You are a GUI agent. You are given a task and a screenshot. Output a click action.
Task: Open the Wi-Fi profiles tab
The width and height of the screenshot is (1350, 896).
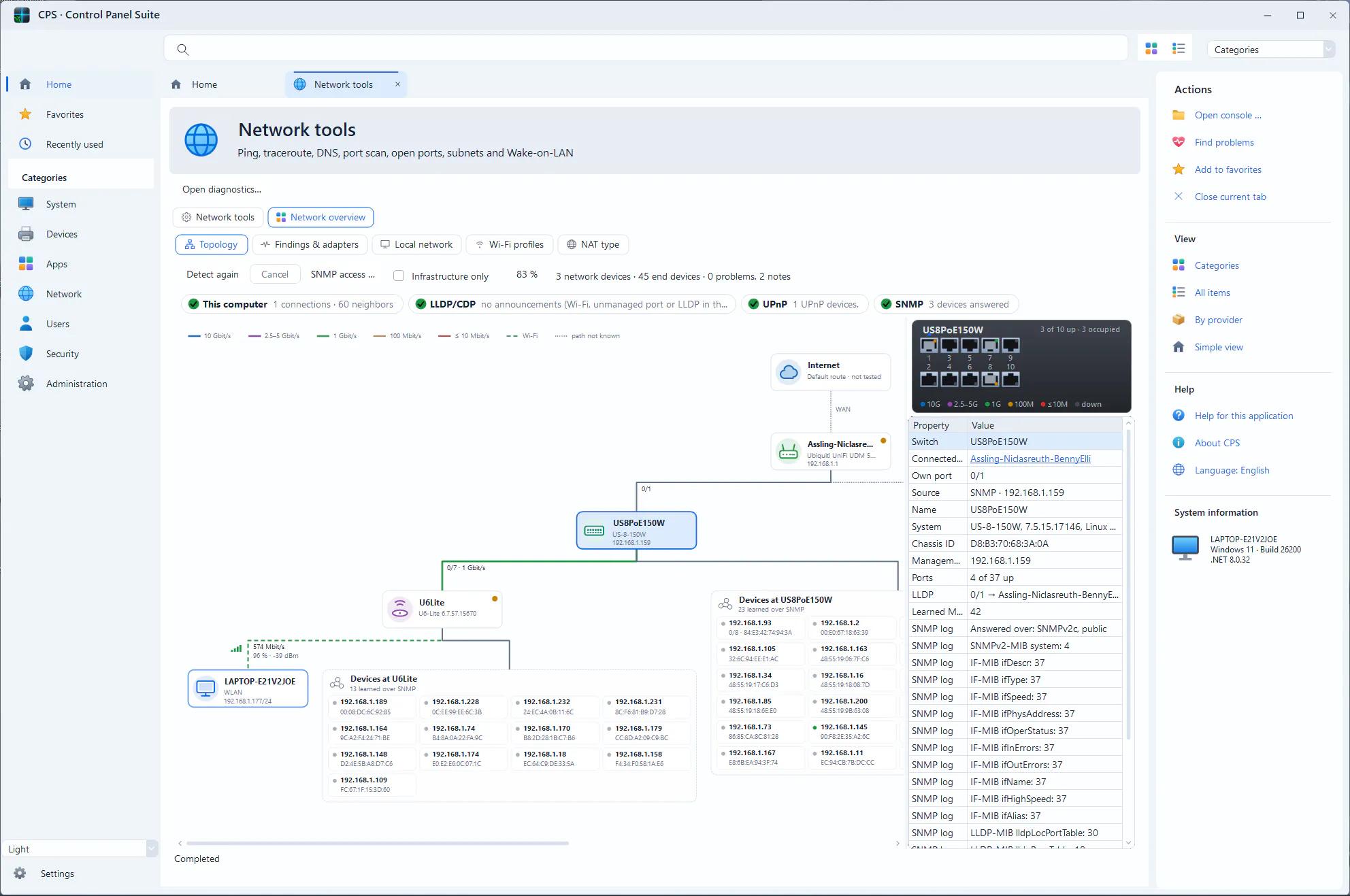510,244
